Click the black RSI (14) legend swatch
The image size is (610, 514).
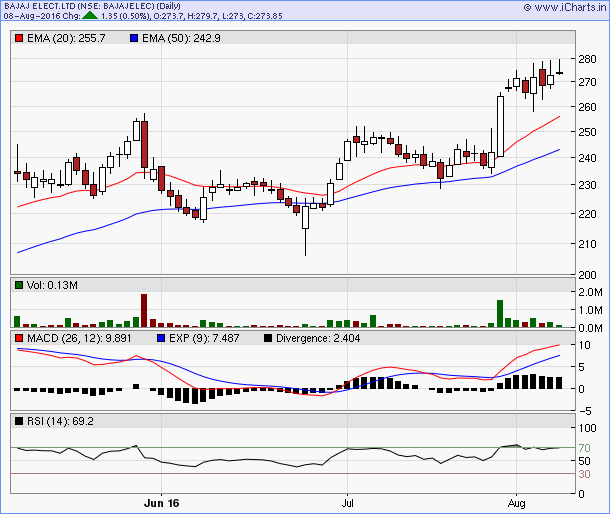point(19,421)
